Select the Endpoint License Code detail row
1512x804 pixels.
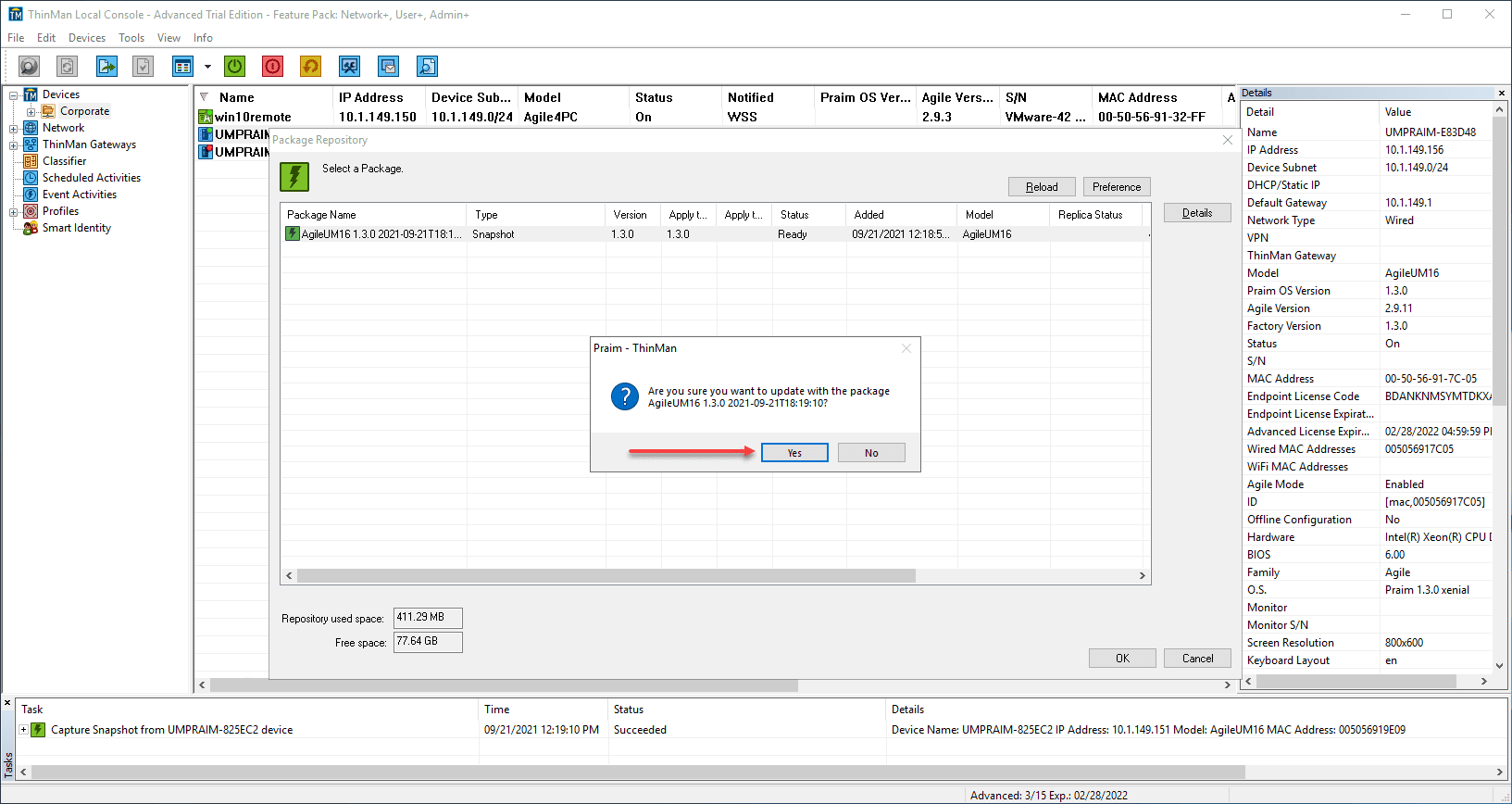coord(1368,396)
